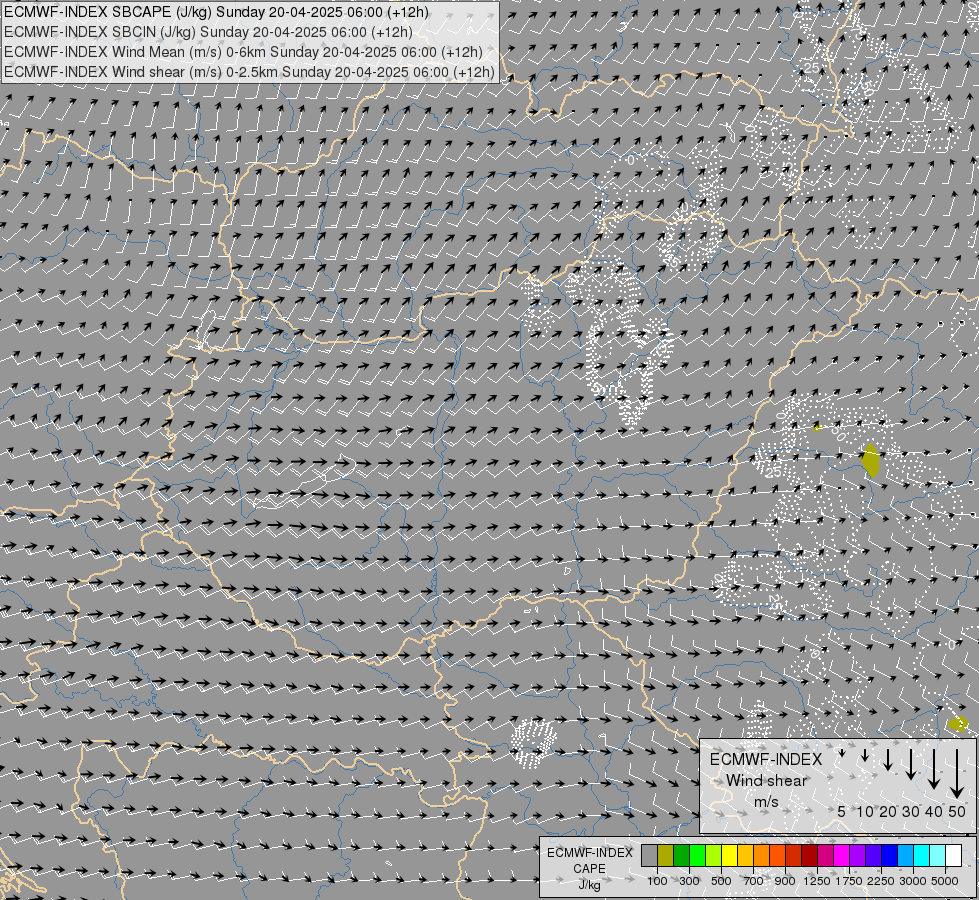Click the Wind shear 0-2.5km title line
Screen dimensions: 979x900
(x=249, y=72)
